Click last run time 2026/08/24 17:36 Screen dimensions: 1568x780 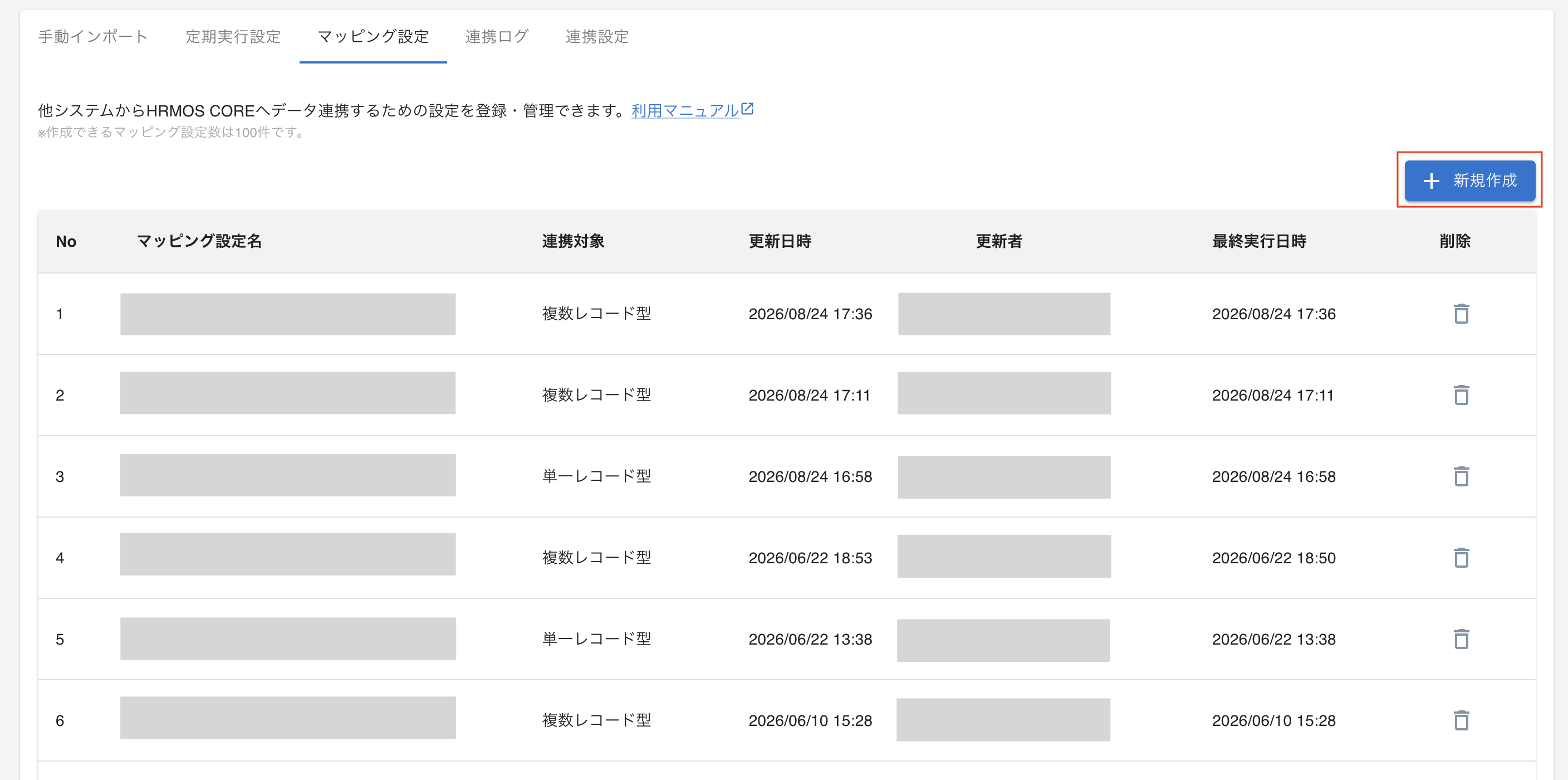(x=1273, y=314)
